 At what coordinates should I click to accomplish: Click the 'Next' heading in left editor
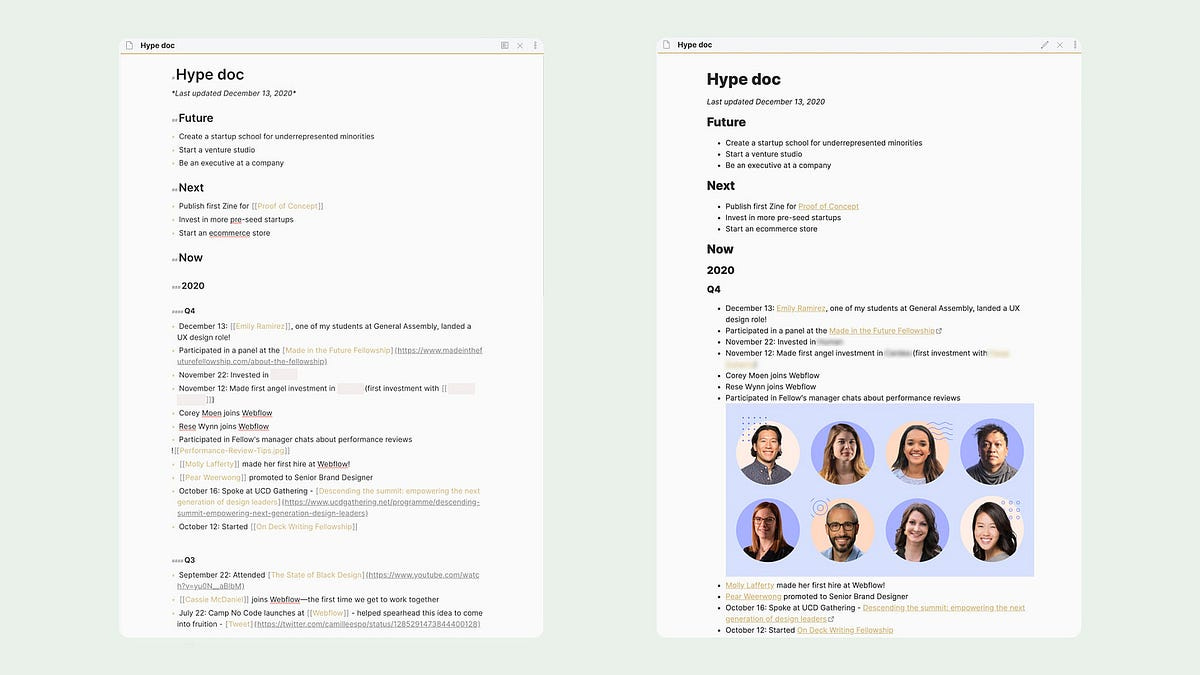[x=191, y=188]
